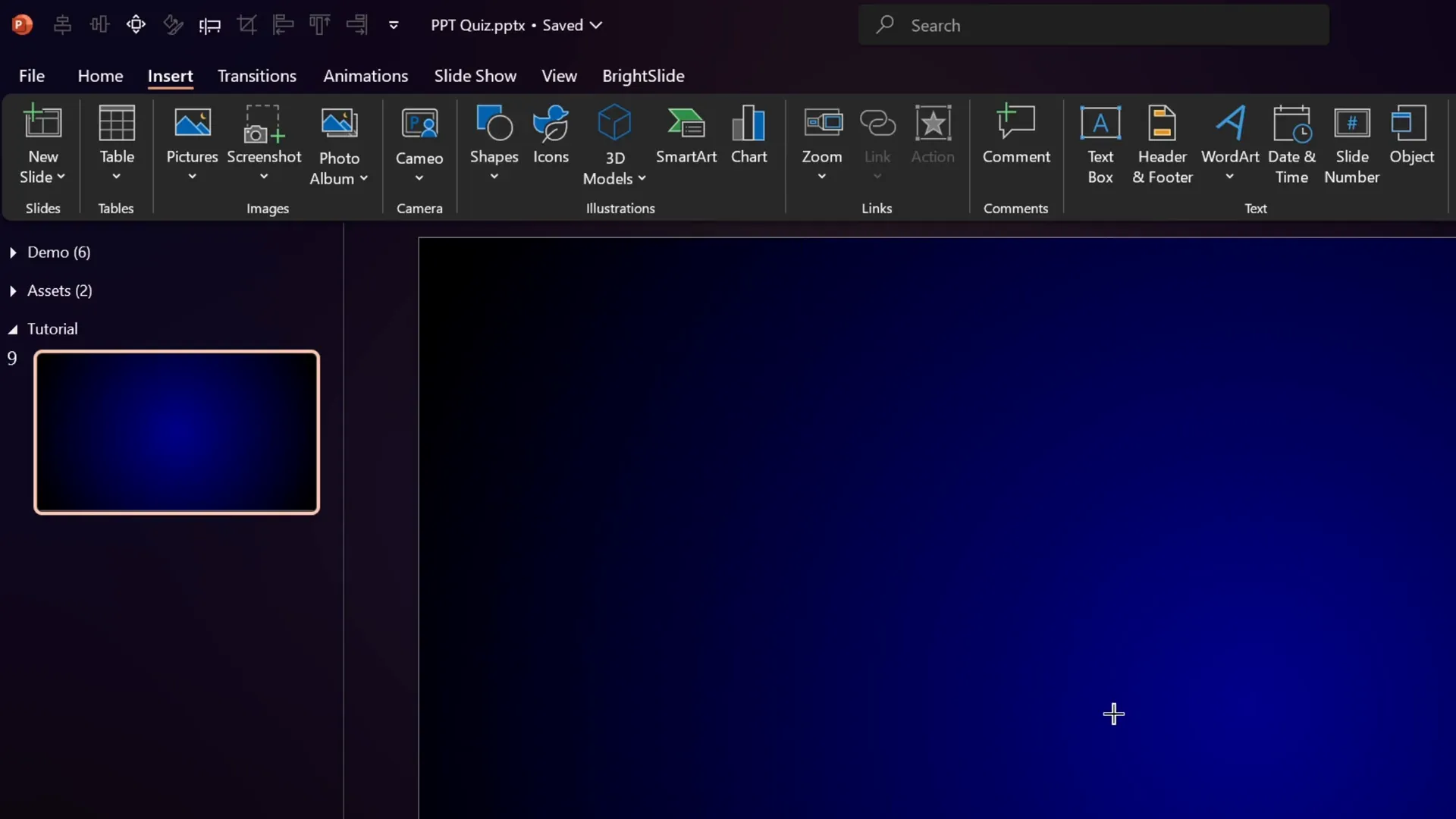
Task: Click the Align Center icon in quick access toolbar
Action: click(x=63, y=25)
